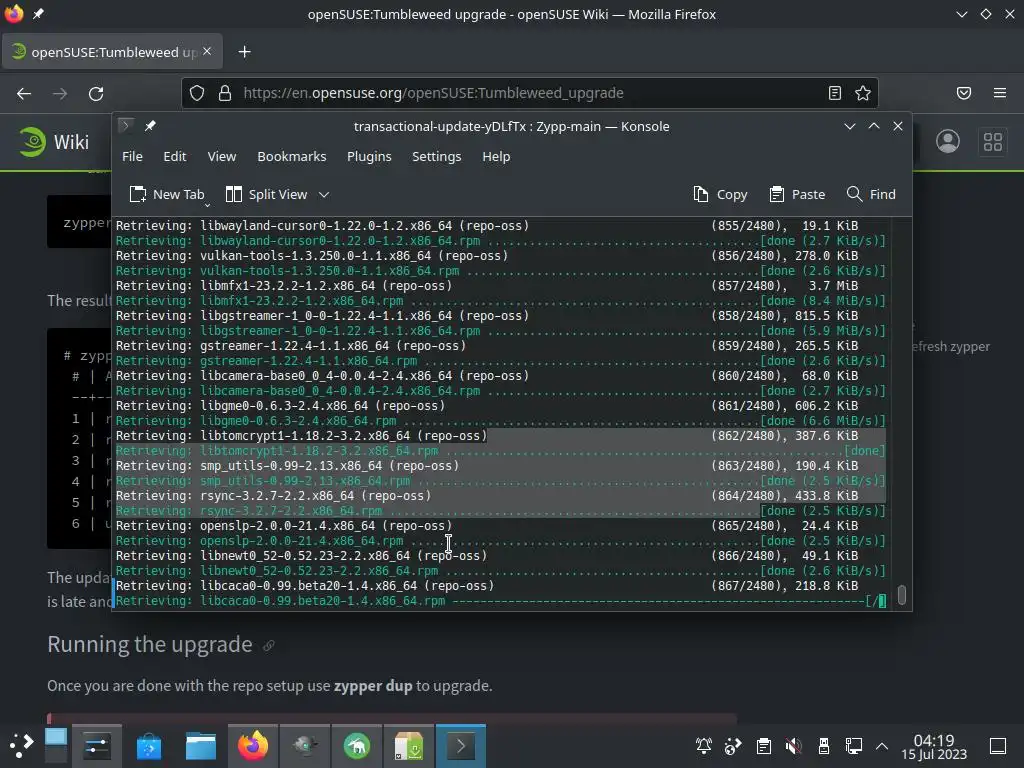Close the openSUSE:Tumbleweed upgrade tab
1024x768 pixels.
(x=207, y=51)
